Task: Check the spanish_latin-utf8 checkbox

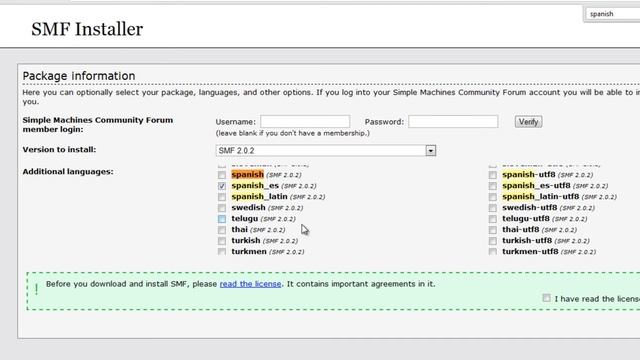Action: pos(493,197)
